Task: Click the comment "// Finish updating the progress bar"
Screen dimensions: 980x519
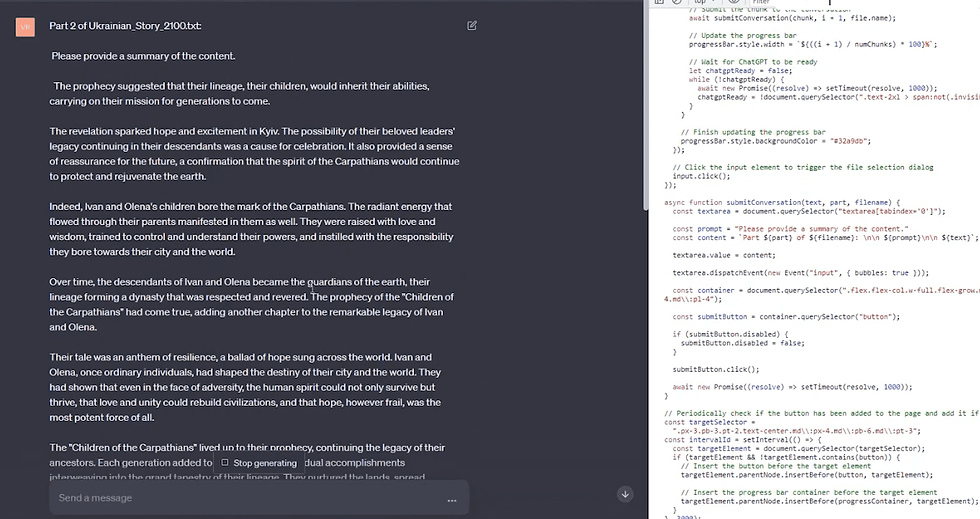Action: 753,132
